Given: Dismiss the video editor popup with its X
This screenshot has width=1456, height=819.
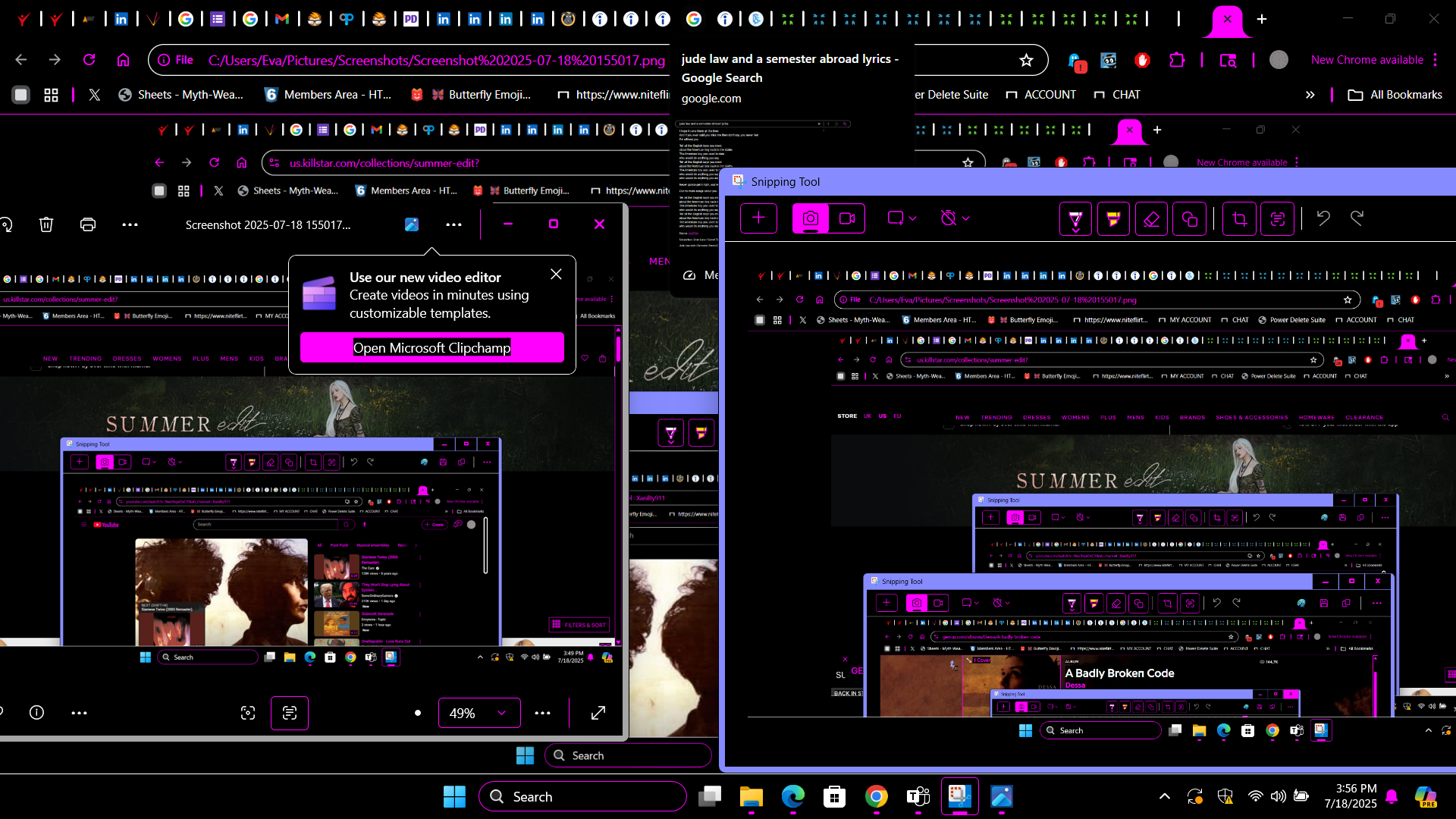Looking at the screenshot, I should [556, 275].
